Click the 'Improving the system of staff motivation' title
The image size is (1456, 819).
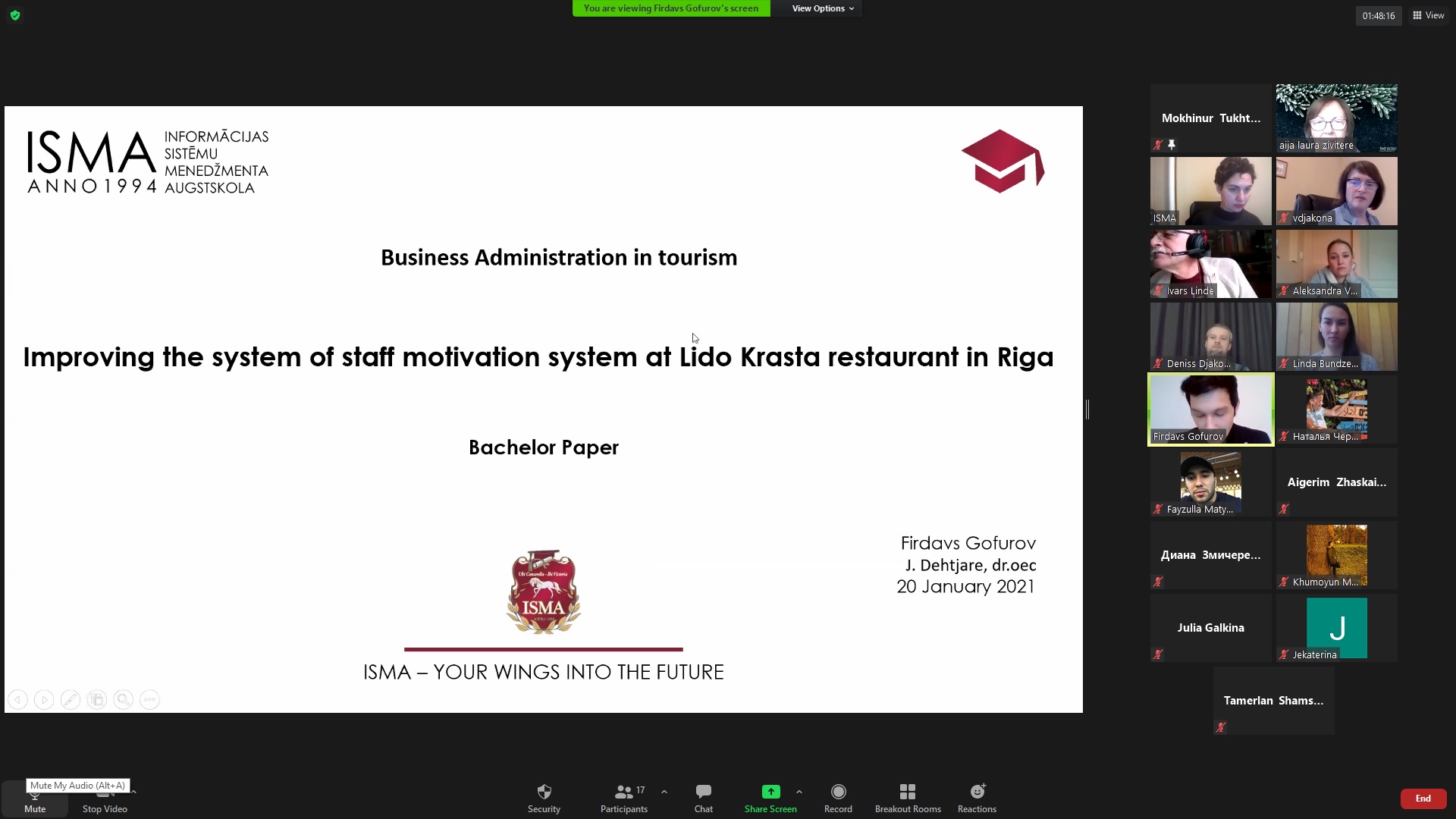click(538, 357)
